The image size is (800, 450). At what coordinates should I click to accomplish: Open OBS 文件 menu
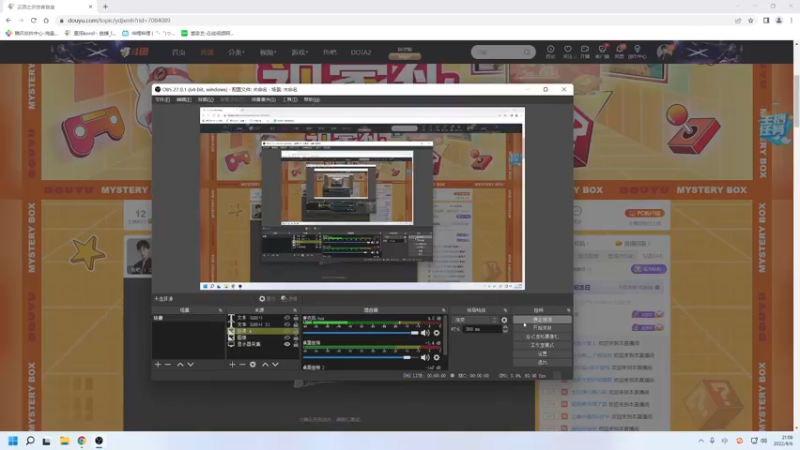pyautogui.click(x=162, y=100)
